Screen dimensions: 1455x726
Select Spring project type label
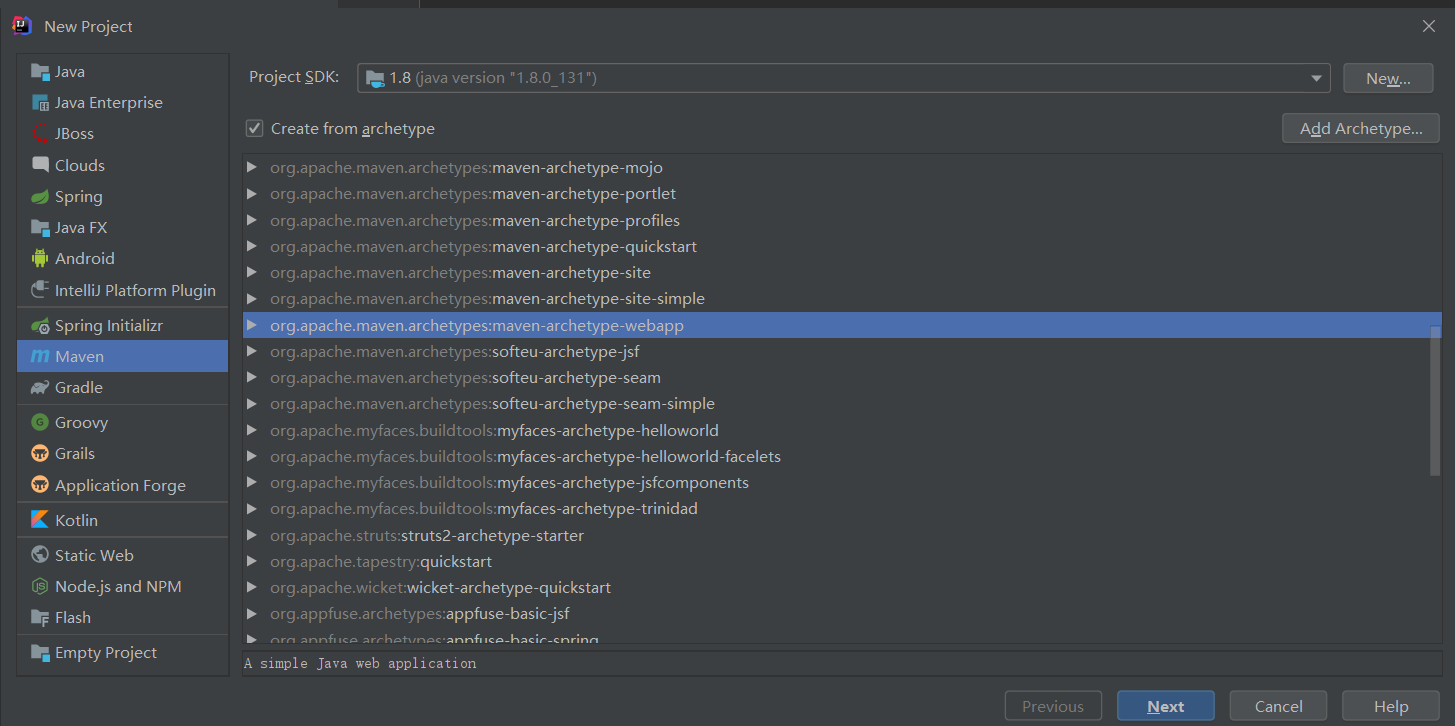[79, 196]
